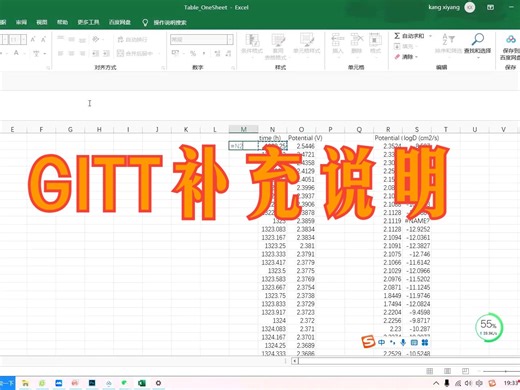Click the kang xiyang account name

pos(444,7)
